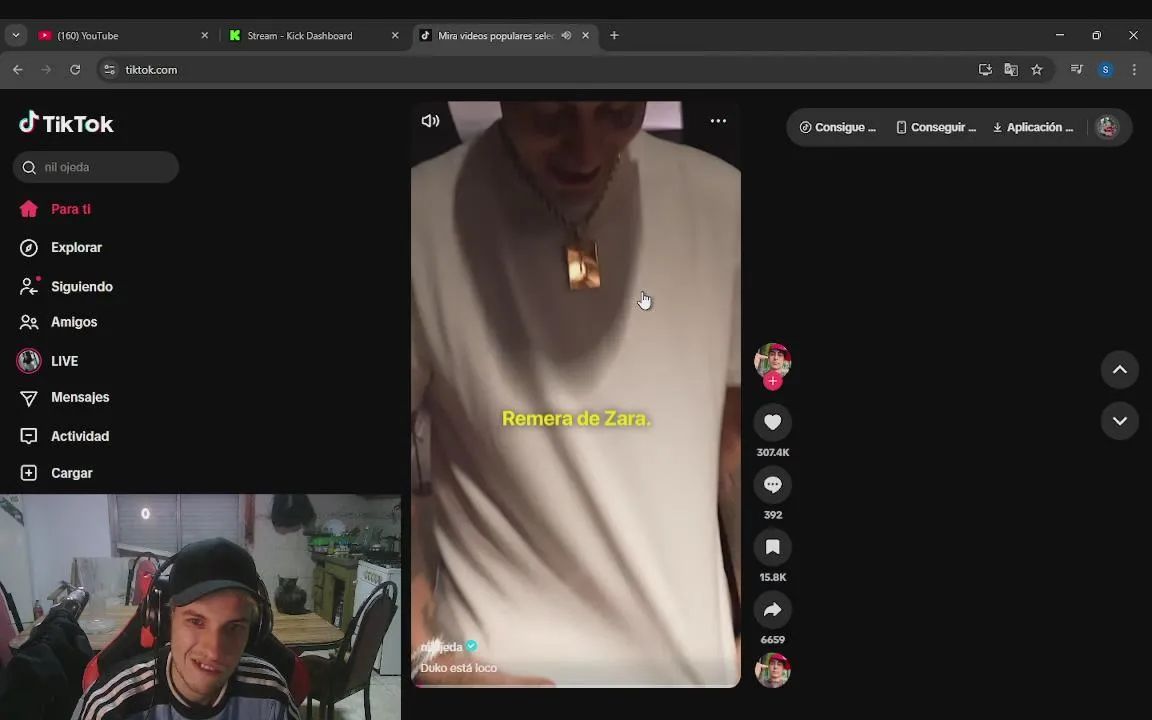Reload the page

pyautogui.click(x=75, y=70)
